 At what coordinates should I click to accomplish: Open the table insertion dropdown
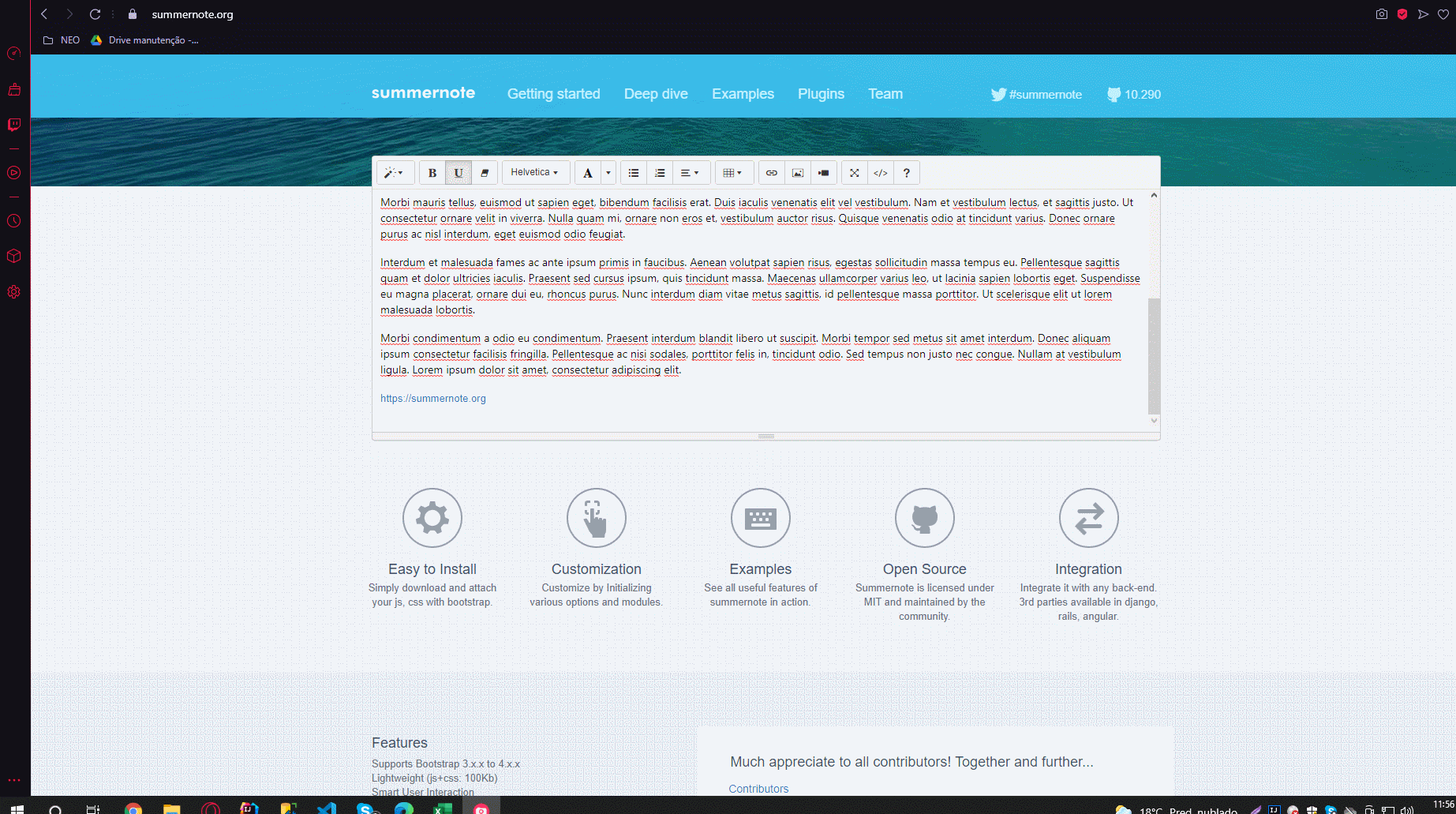coord(734,172)
